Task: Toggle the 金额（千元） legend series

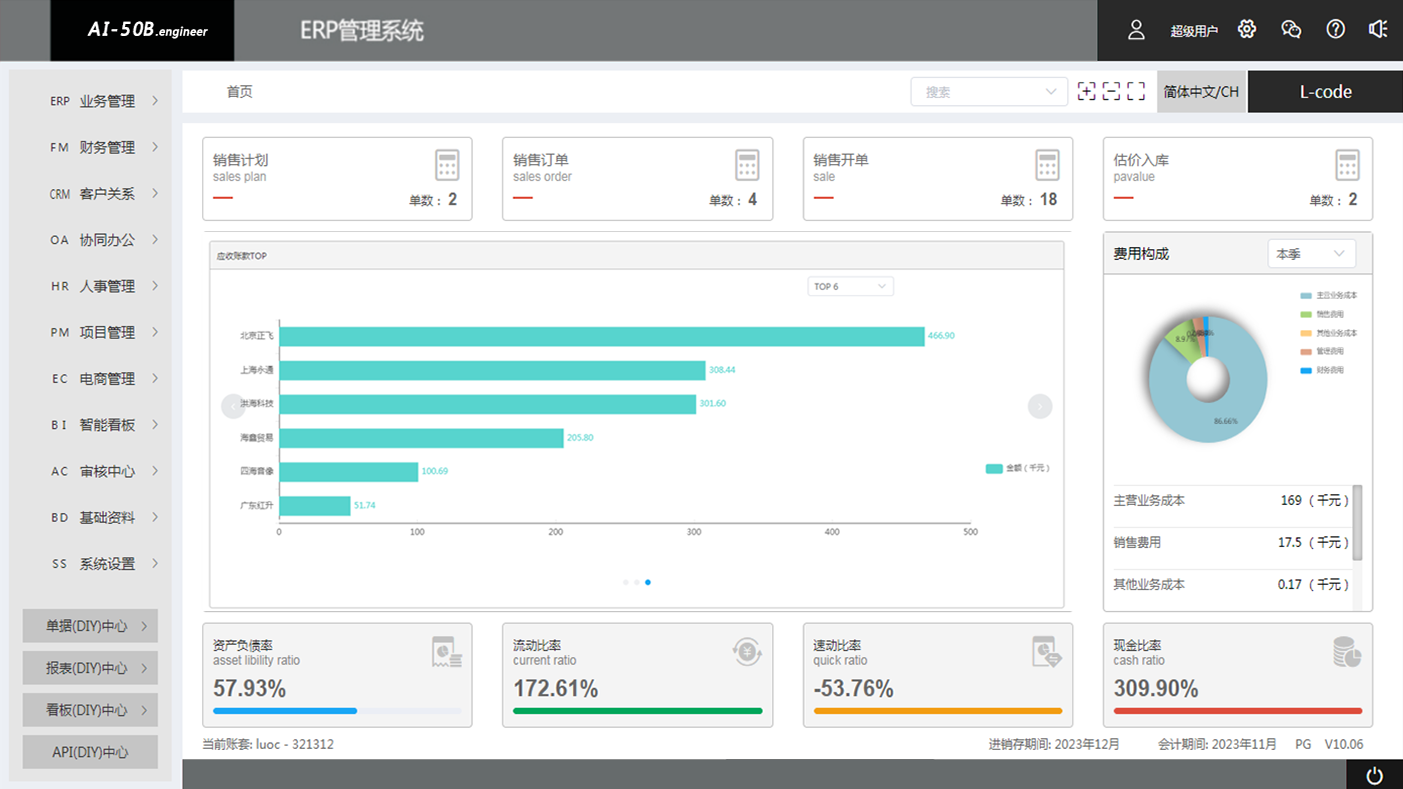Action: (1018, 468)
